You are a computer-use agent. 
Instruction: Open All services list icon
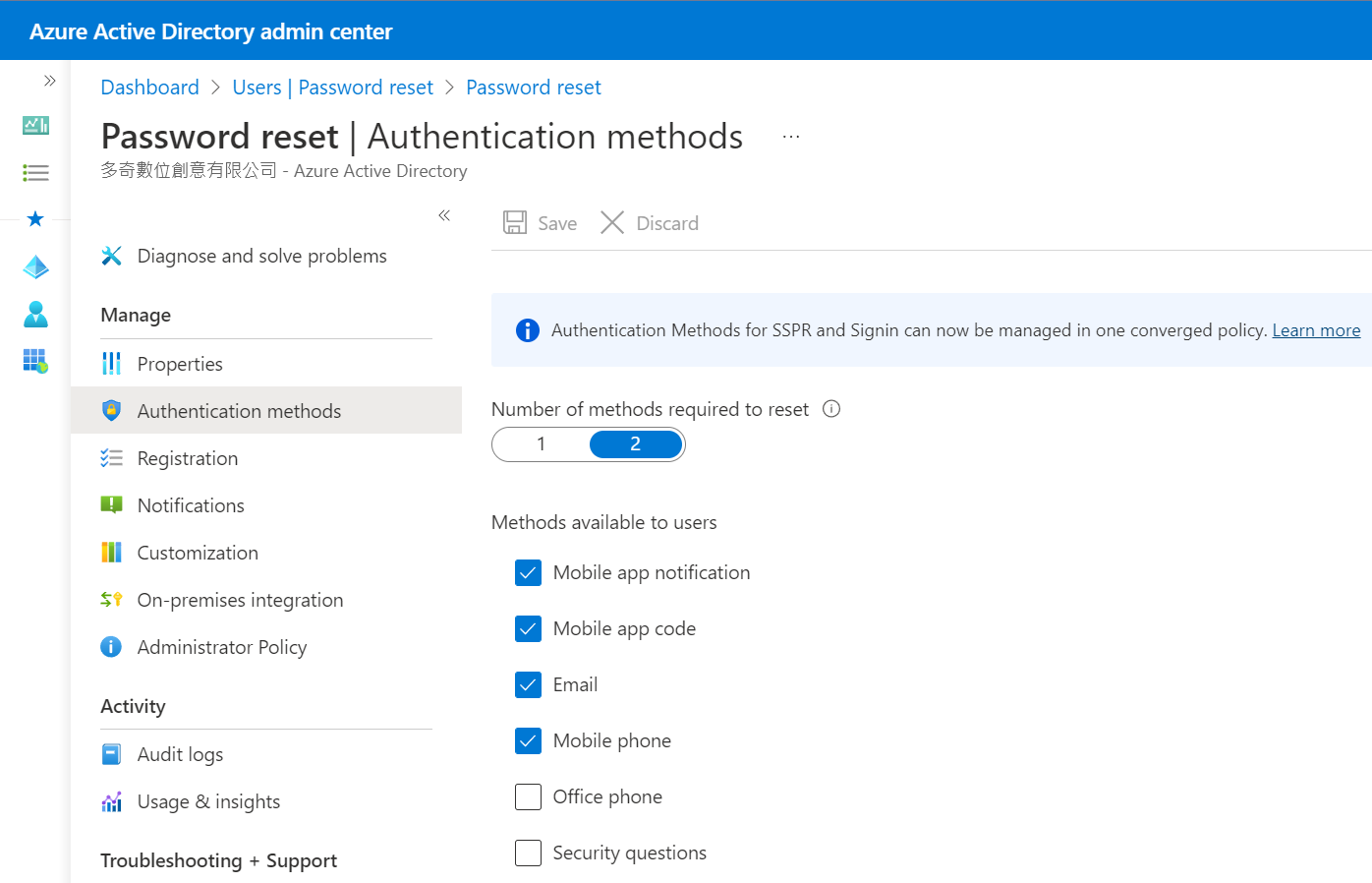(x=35, y=173)
